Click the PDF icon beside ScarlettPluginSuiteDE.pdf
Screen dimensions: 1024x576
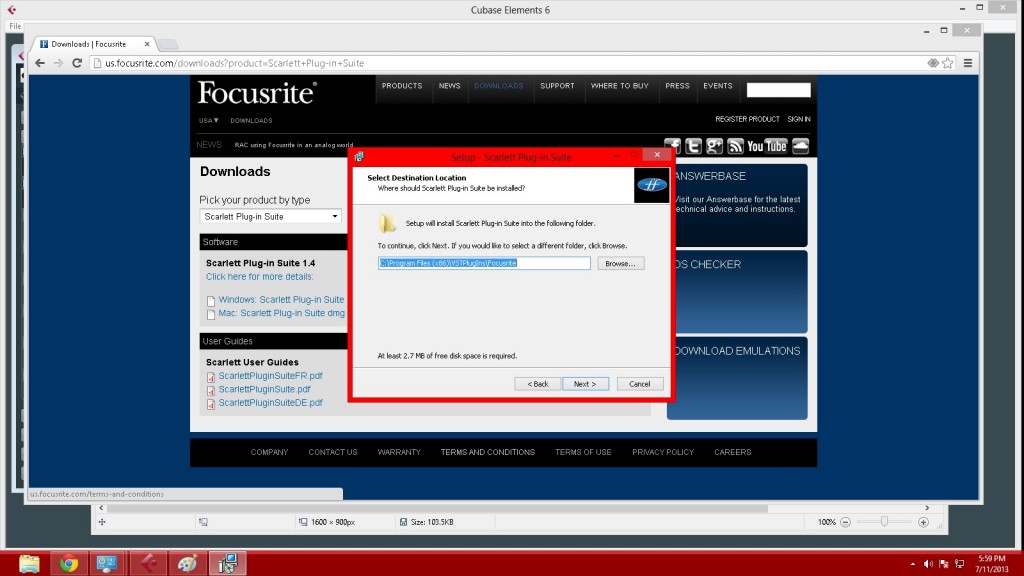(x=210, y=404)
